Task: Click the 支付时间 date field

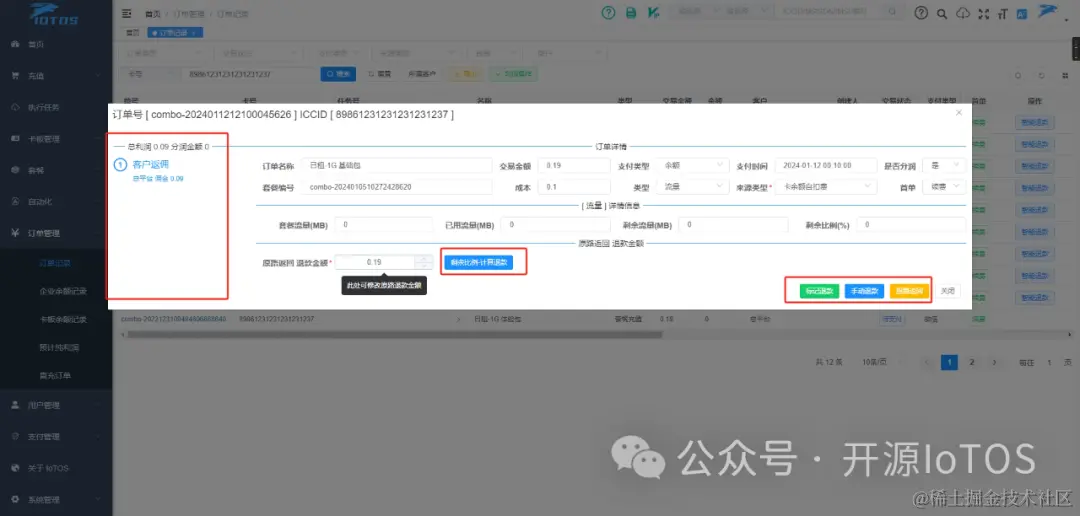Action: (827, 165)
